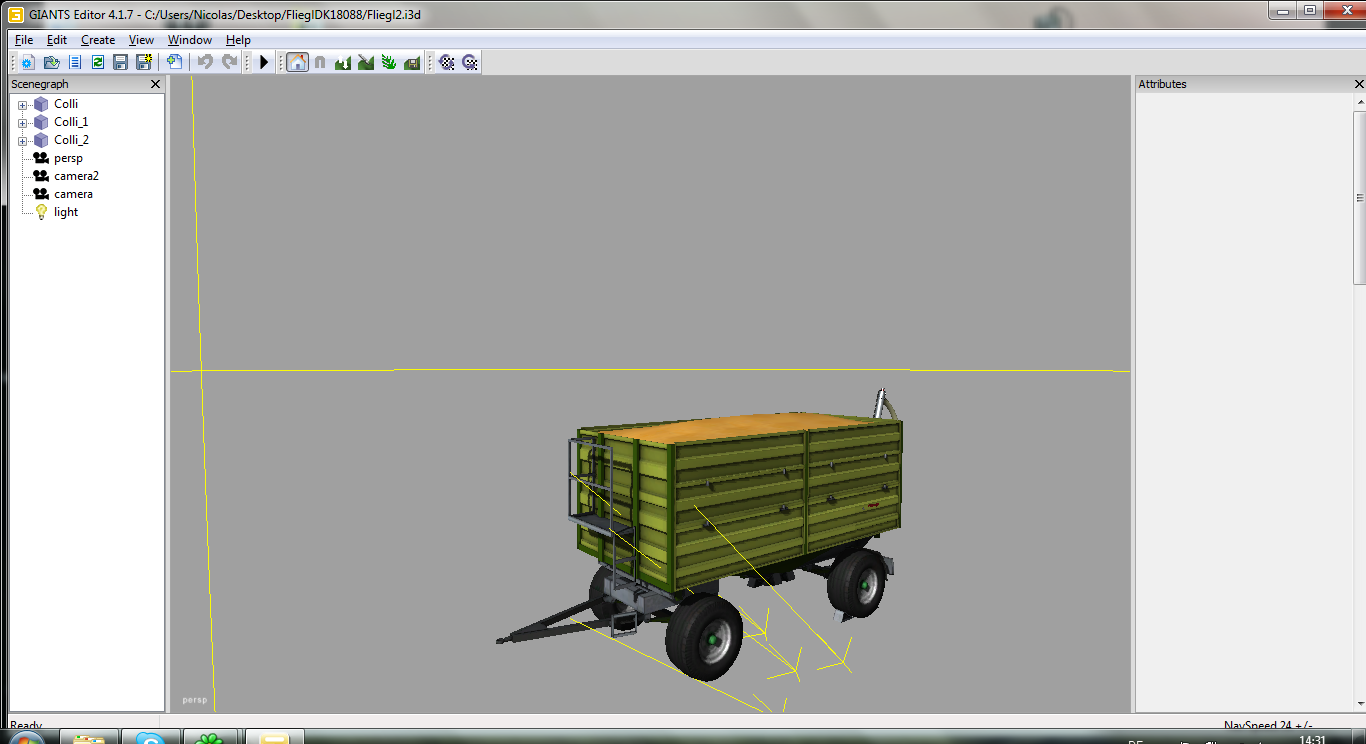Expand the Colli node in Scenegraph
This screenshot has width=1366, height=744.
pos(22,105)
